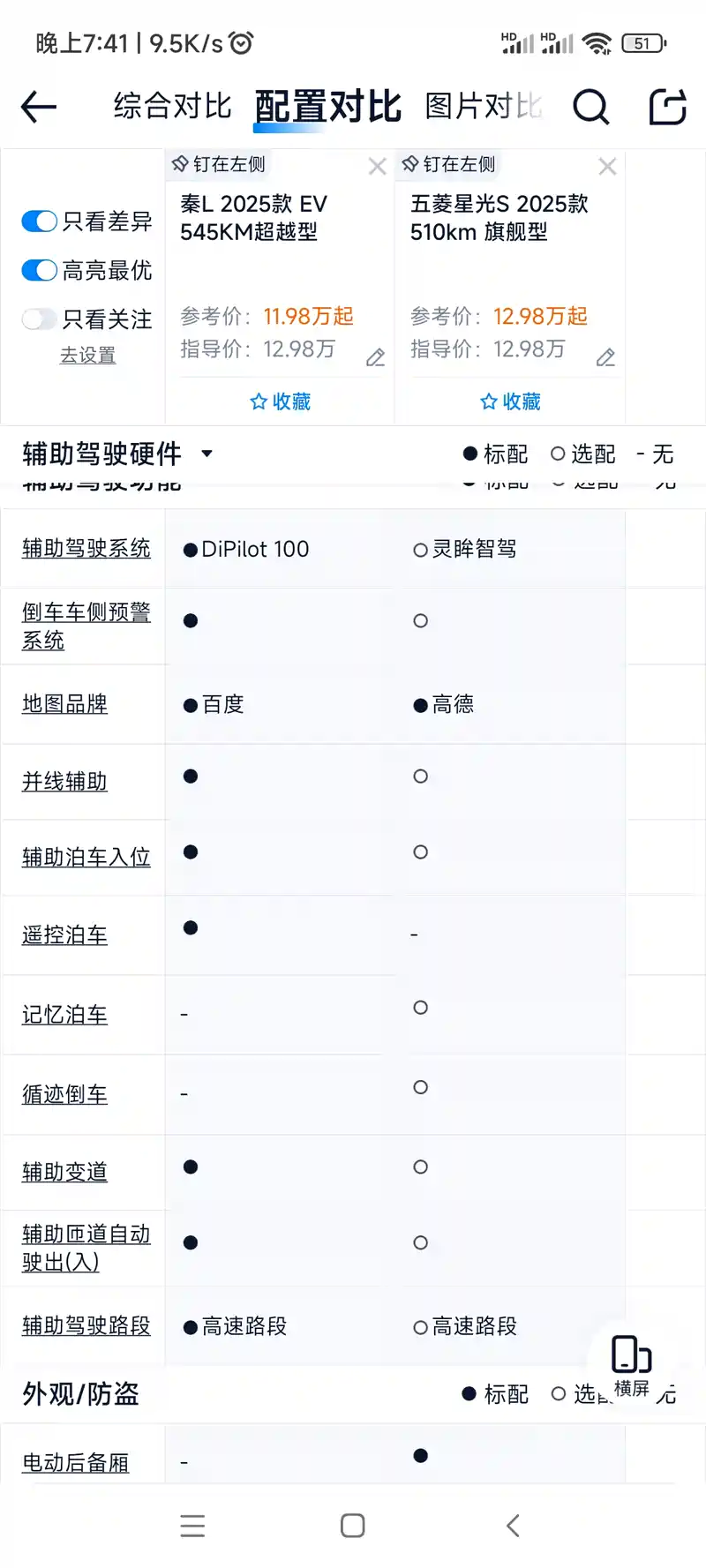Favorite 秦L with the 收藏 button

pos(280,401)
